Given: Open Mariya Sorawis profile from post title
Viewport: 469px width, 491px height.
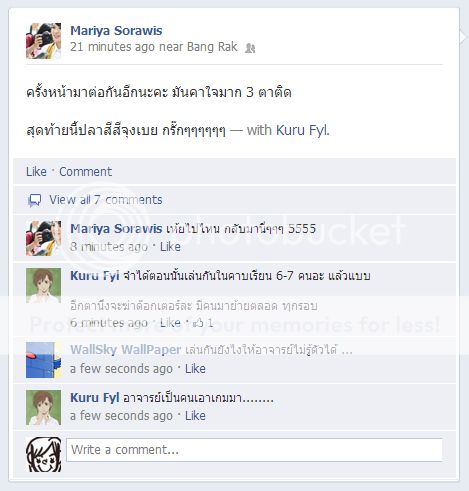Looking at the screenshot, I should pos(116,31).
